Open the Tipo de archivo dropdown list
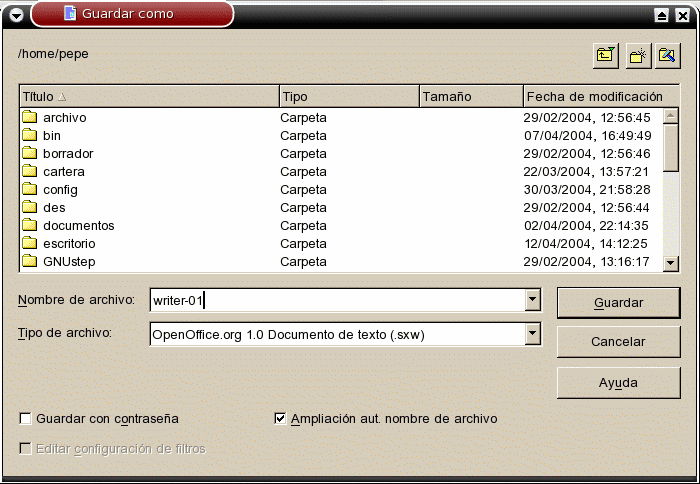Screen dimensions: 700x484 [x=533, y=334]
